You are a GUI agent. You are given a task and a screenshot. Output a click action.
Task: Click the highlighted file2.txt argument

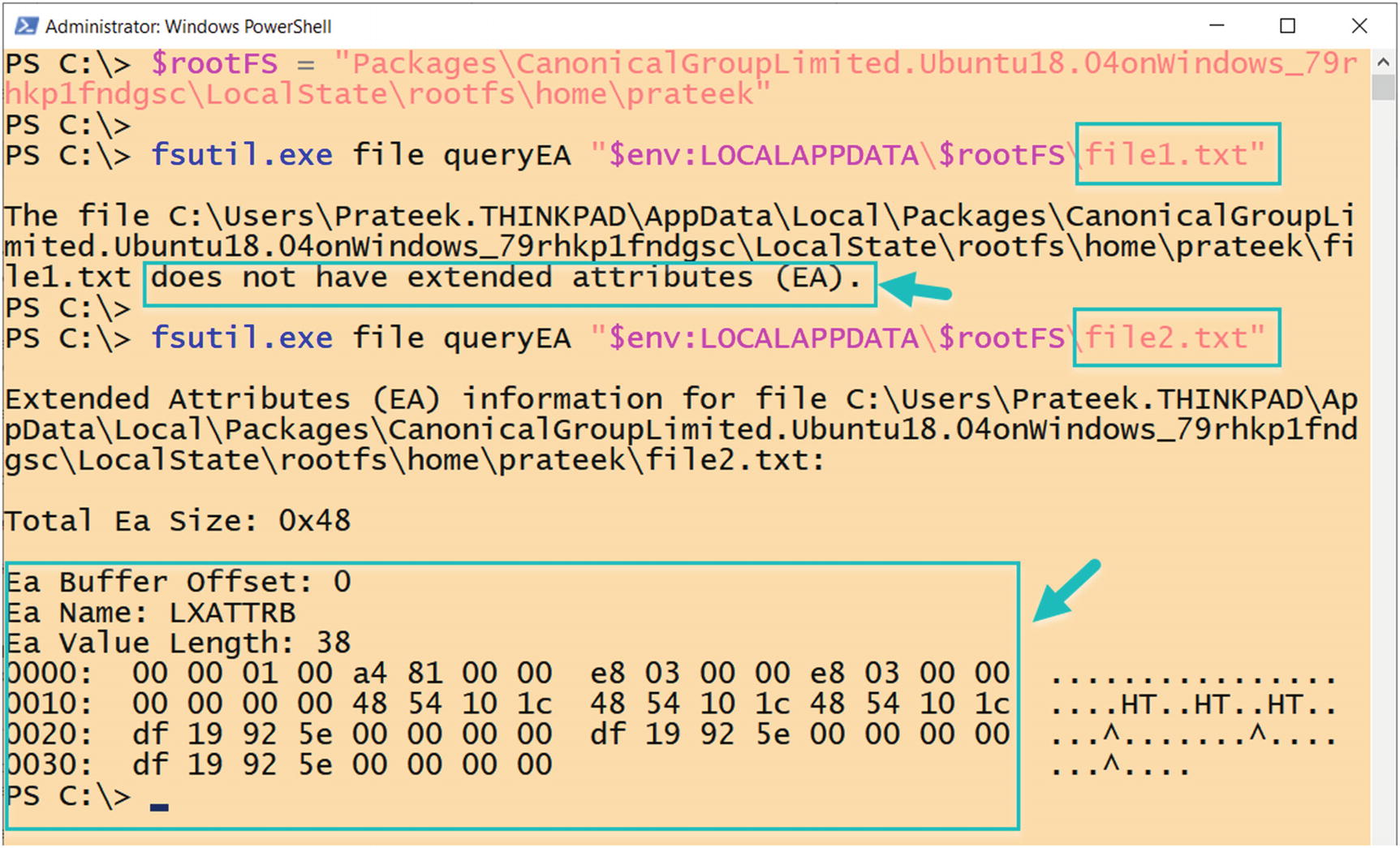point(1175,337)
